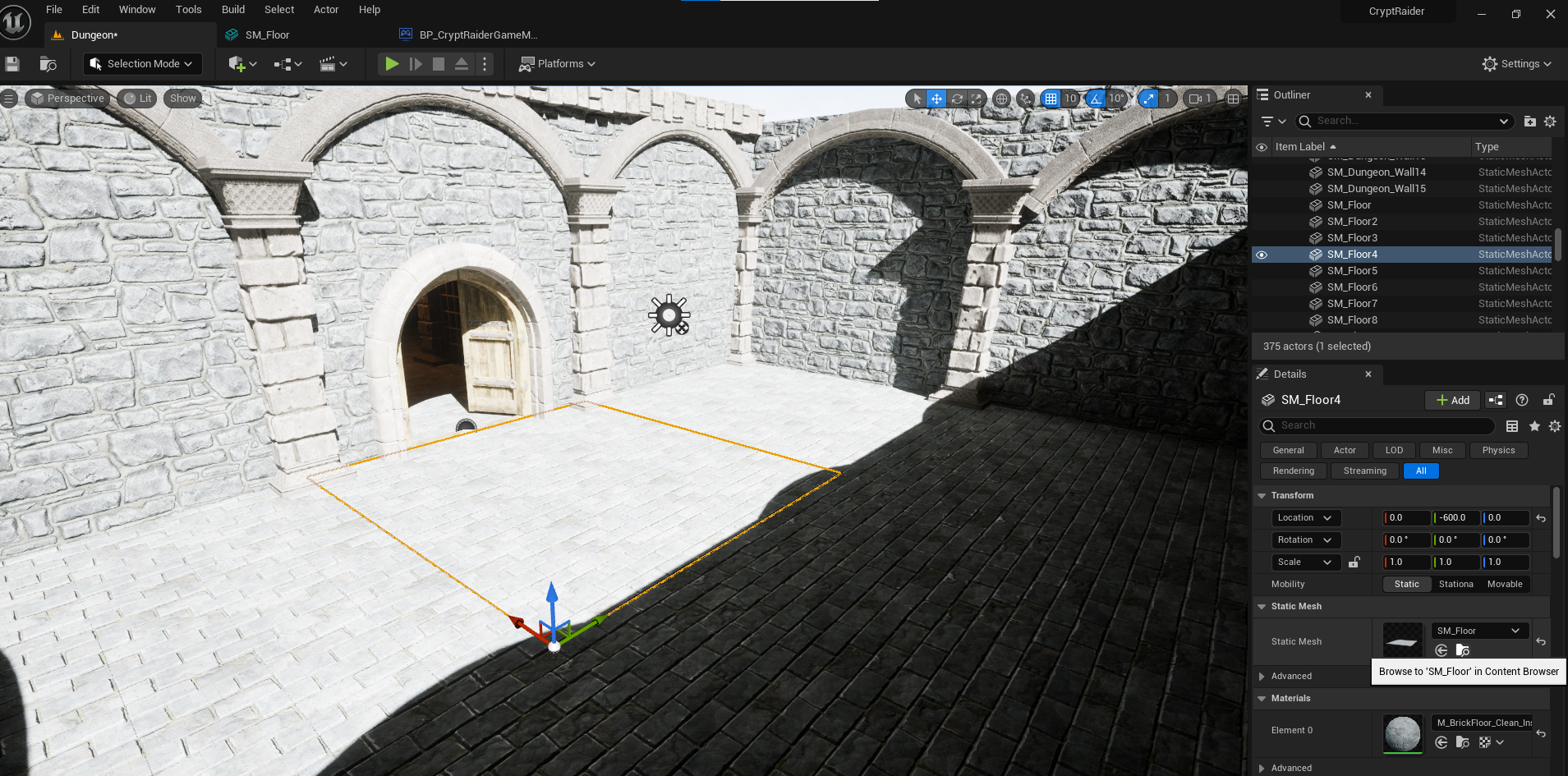Open the quick add-to-project cube icon
The width and height of the screenshot is (1568, 776).
[242, 64]
